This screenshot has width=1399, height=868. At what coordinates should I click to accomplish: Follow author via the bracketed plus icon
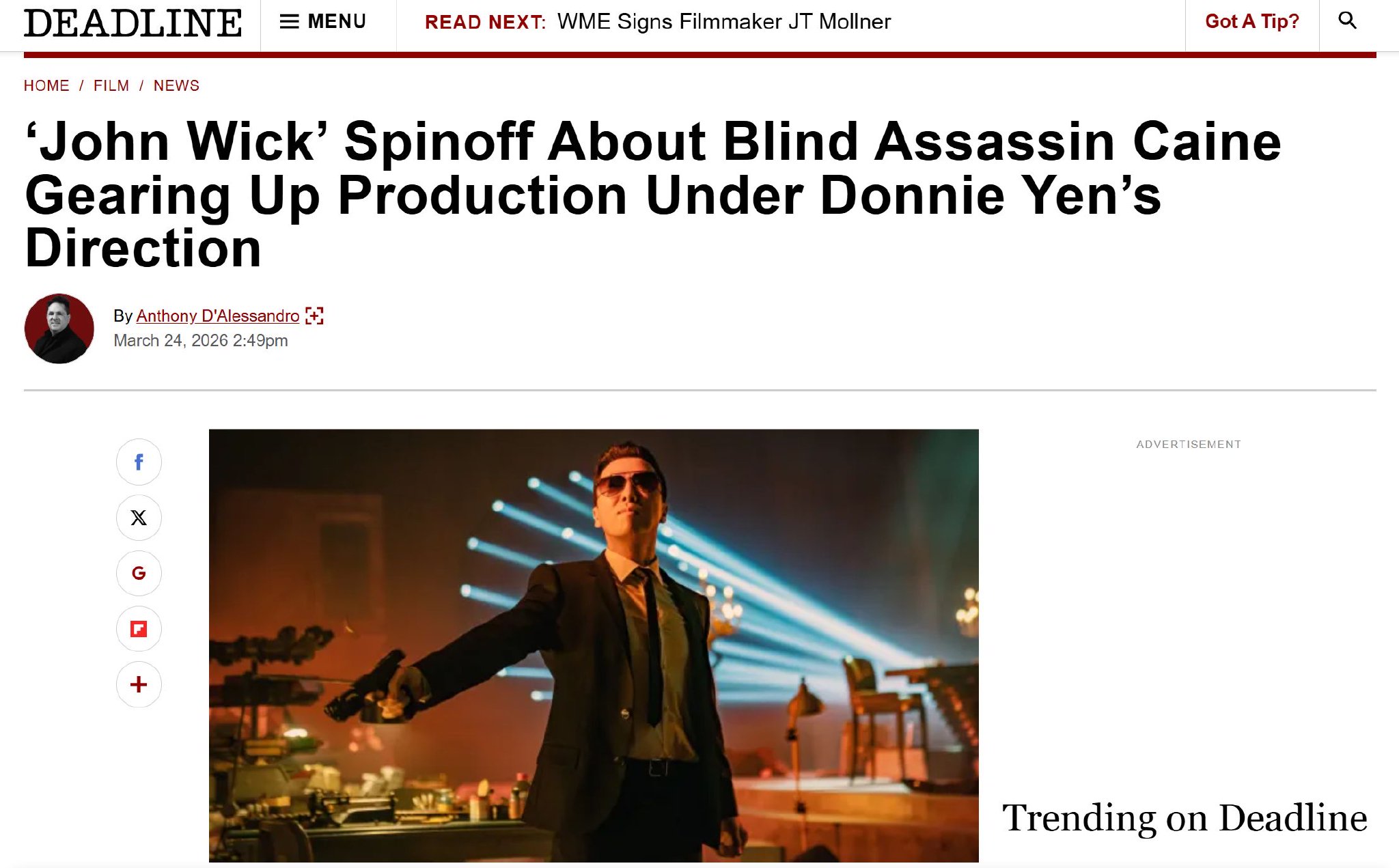pyautogui.click(x=314, y=316)
